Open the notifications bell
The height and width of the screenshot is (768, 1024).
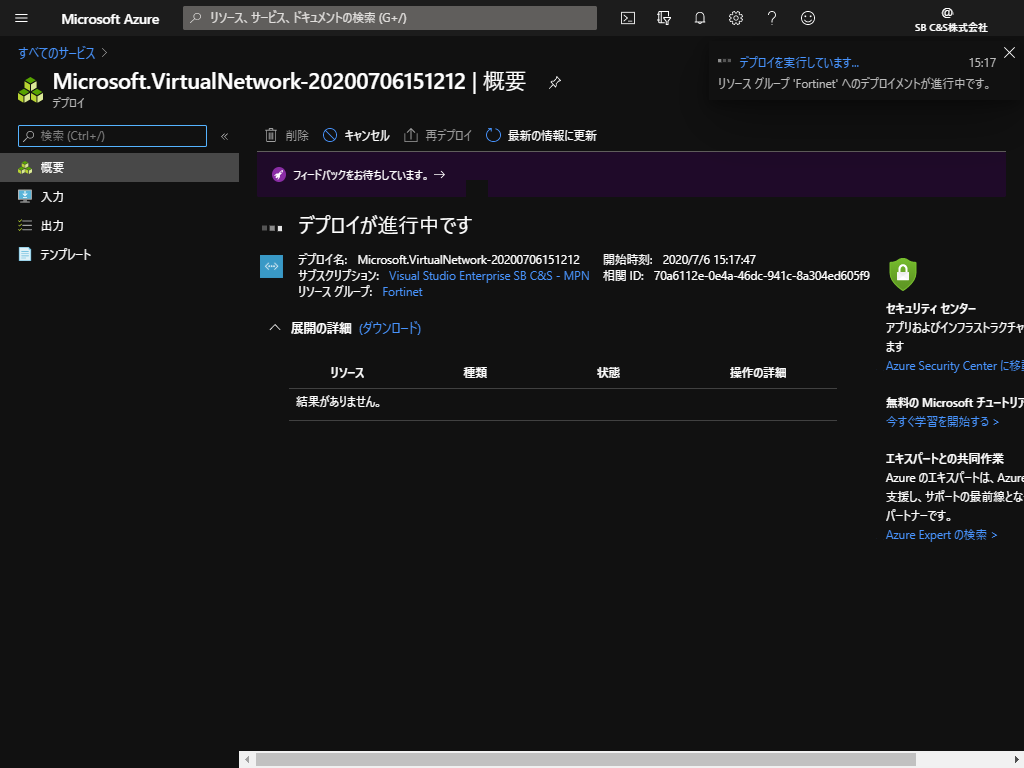699,18
